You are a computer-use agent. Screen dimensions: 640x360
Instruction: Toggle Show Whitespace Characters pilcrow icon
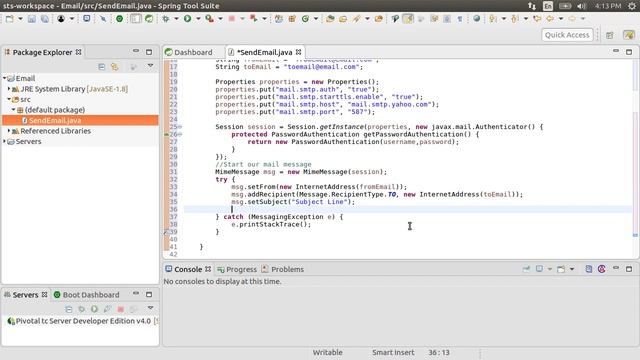460,19
